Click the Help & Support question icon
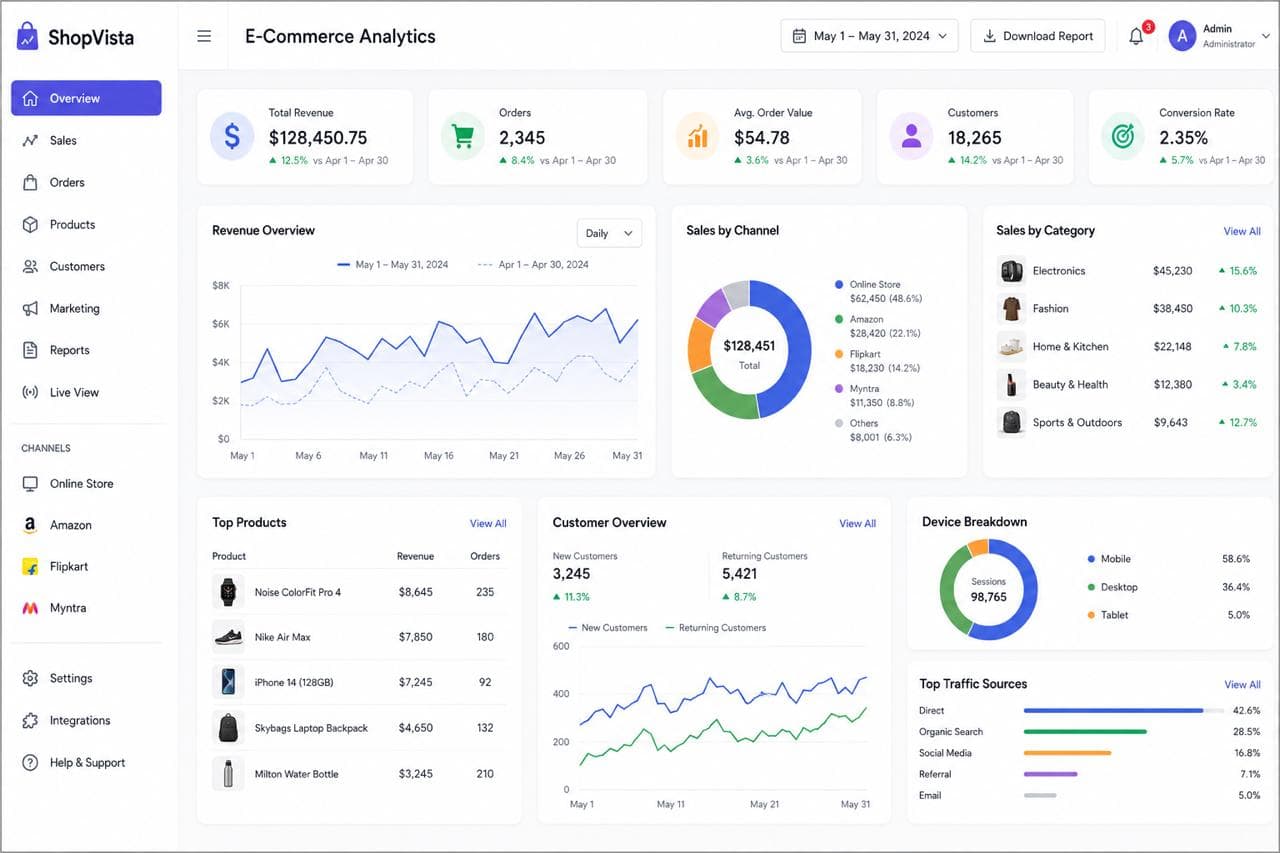The width and height of the screenshot is (1280, 853). (x=30, y=762)
